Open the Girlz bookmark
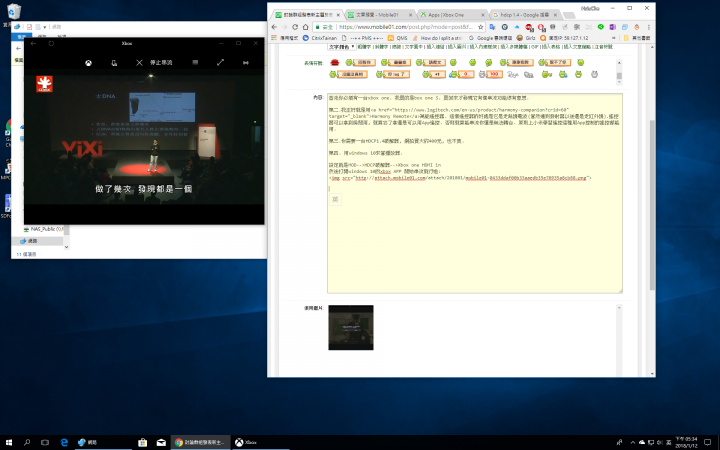Screen dimensions: 720x450 click(526, 38)
